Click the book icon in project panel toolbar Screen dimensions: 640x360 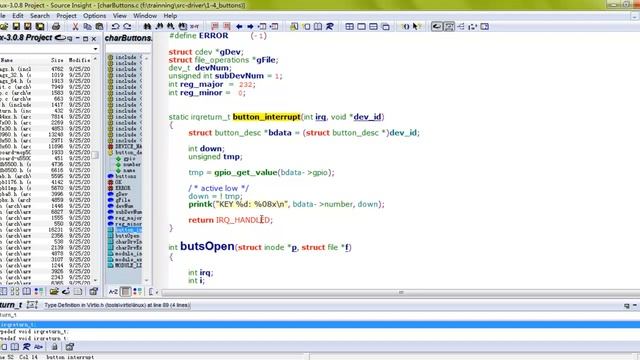(27, 291)
